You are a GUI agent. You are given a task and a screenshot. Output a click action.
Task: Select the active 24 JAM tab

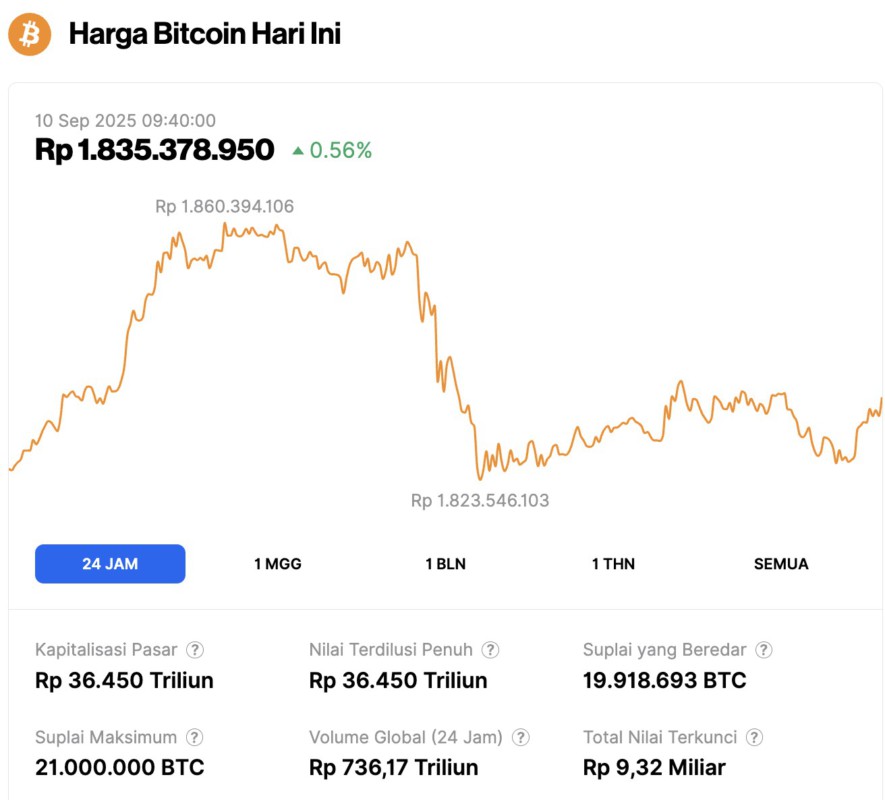[x=110, y=563]
